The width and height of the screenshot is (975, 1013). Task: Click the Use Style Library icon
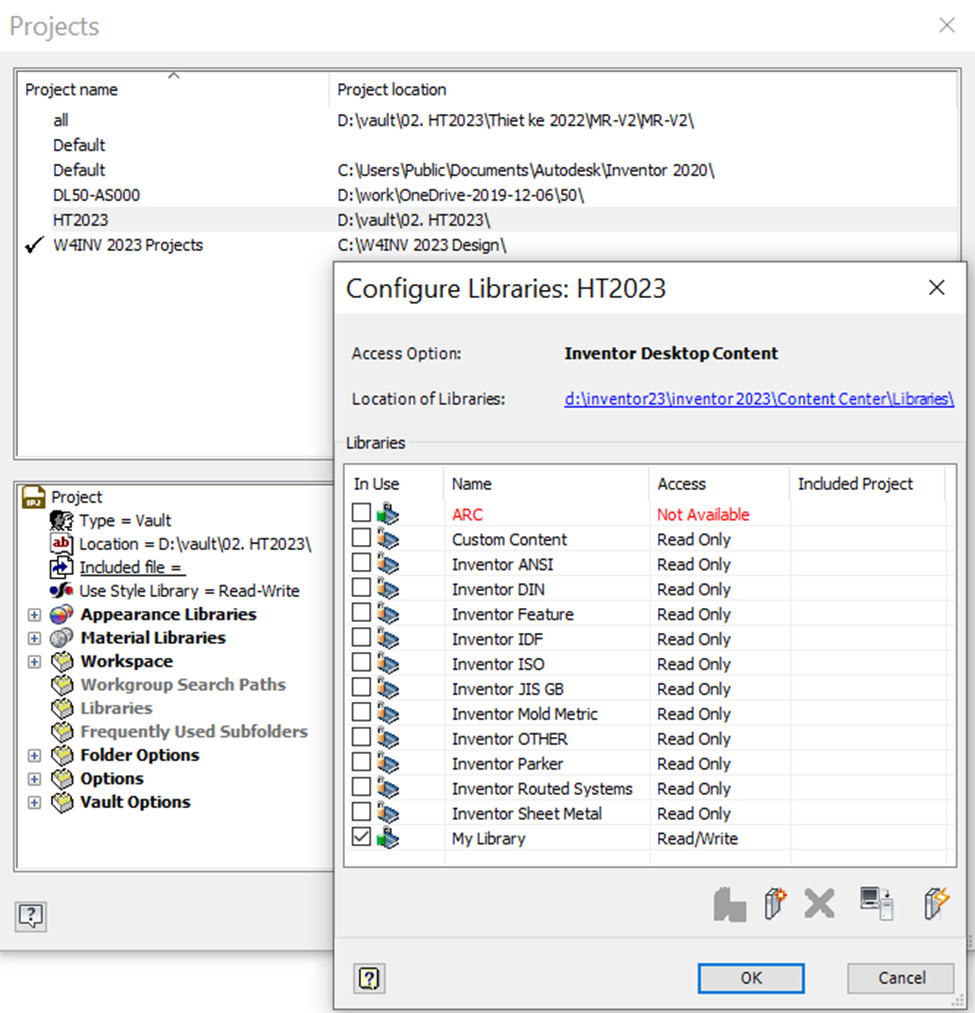point(61,590)
